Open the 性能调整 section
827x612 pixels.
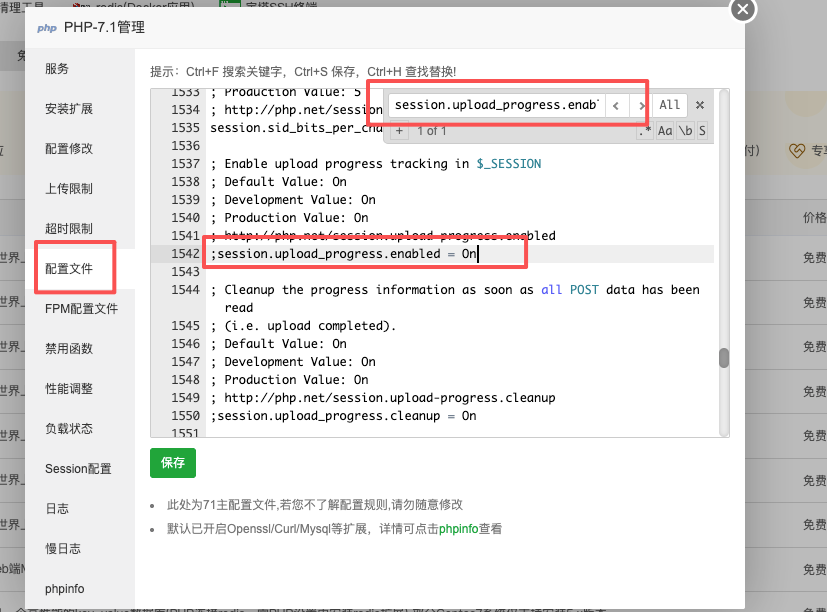click(69, 389)
